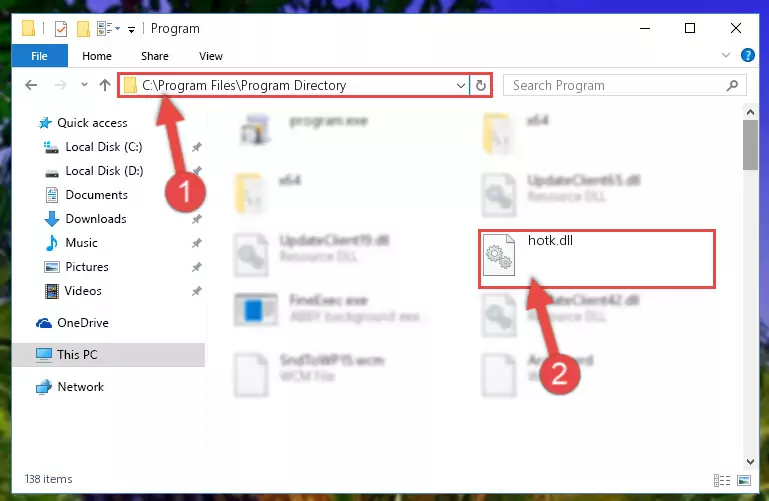
Task: Click the Search Program box
Action: [625, 85]
